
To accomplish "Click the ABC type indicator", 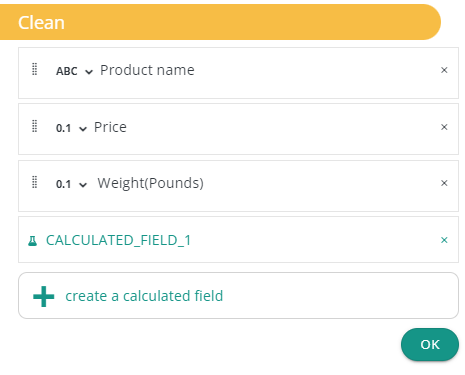I will point(67,71).
